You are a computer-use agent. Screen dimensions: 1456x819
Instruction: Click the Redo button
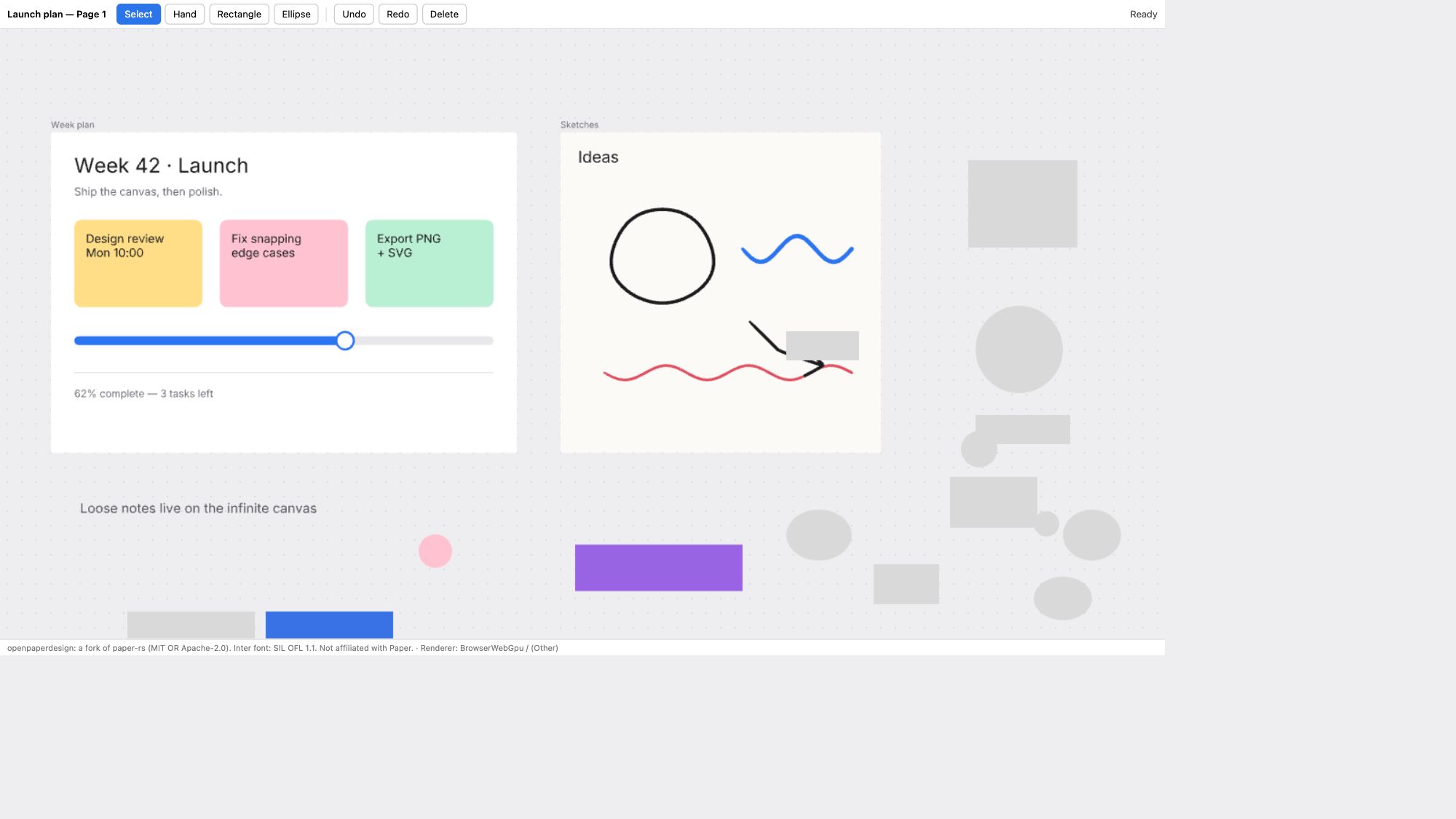coord(397,14)
